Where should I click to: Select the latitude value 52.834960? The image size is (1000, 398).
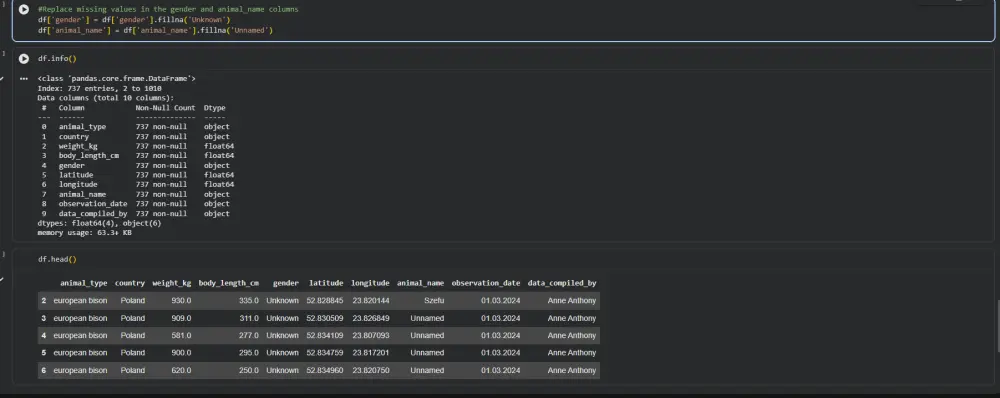point(325,370)
